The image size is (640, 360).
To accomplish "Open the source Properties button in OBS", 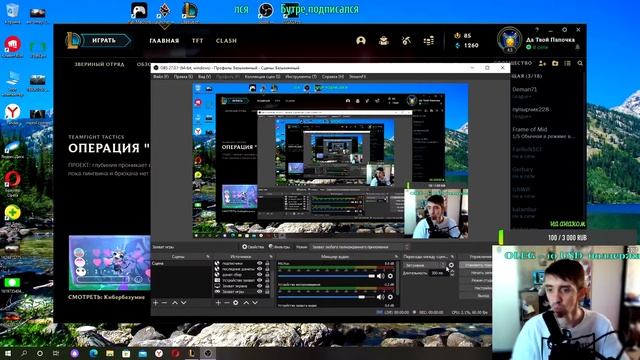I will click(x=253, y=247).
